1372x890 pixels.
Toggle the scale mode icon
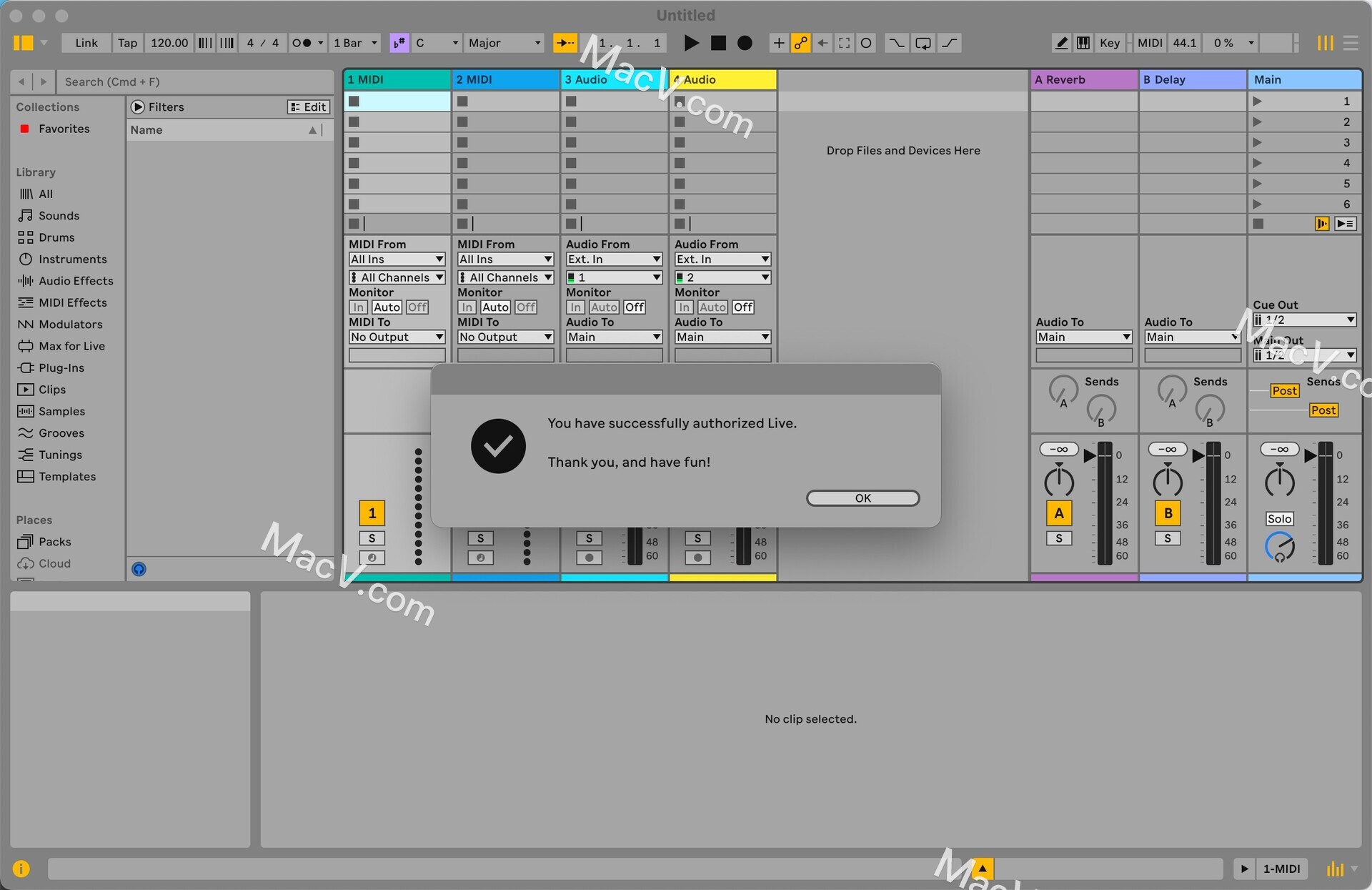coord(399,43)
